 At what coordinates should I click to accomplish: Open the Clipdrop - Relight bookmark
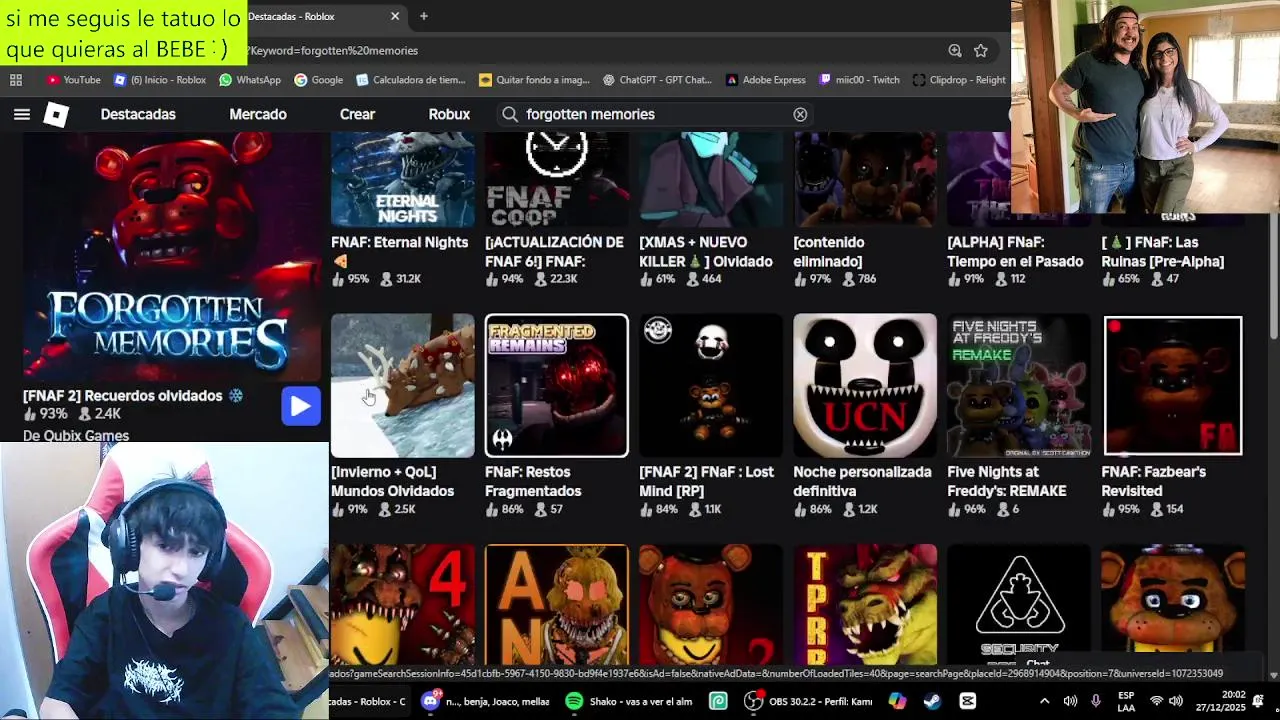coord(959,80)
